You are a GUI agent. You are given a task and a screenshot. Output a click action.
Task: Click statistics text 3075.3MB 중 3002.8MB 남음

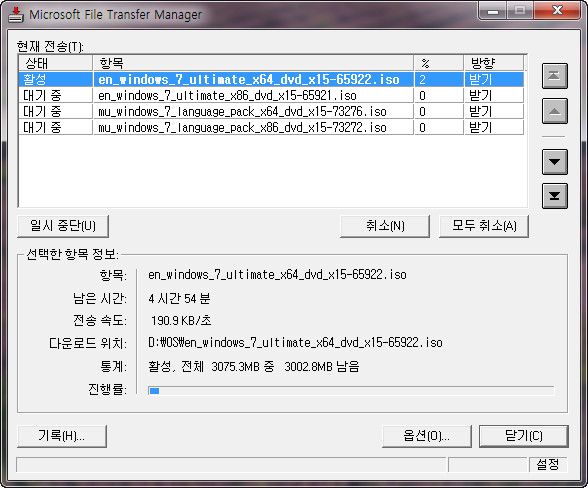tap(285, 366)
